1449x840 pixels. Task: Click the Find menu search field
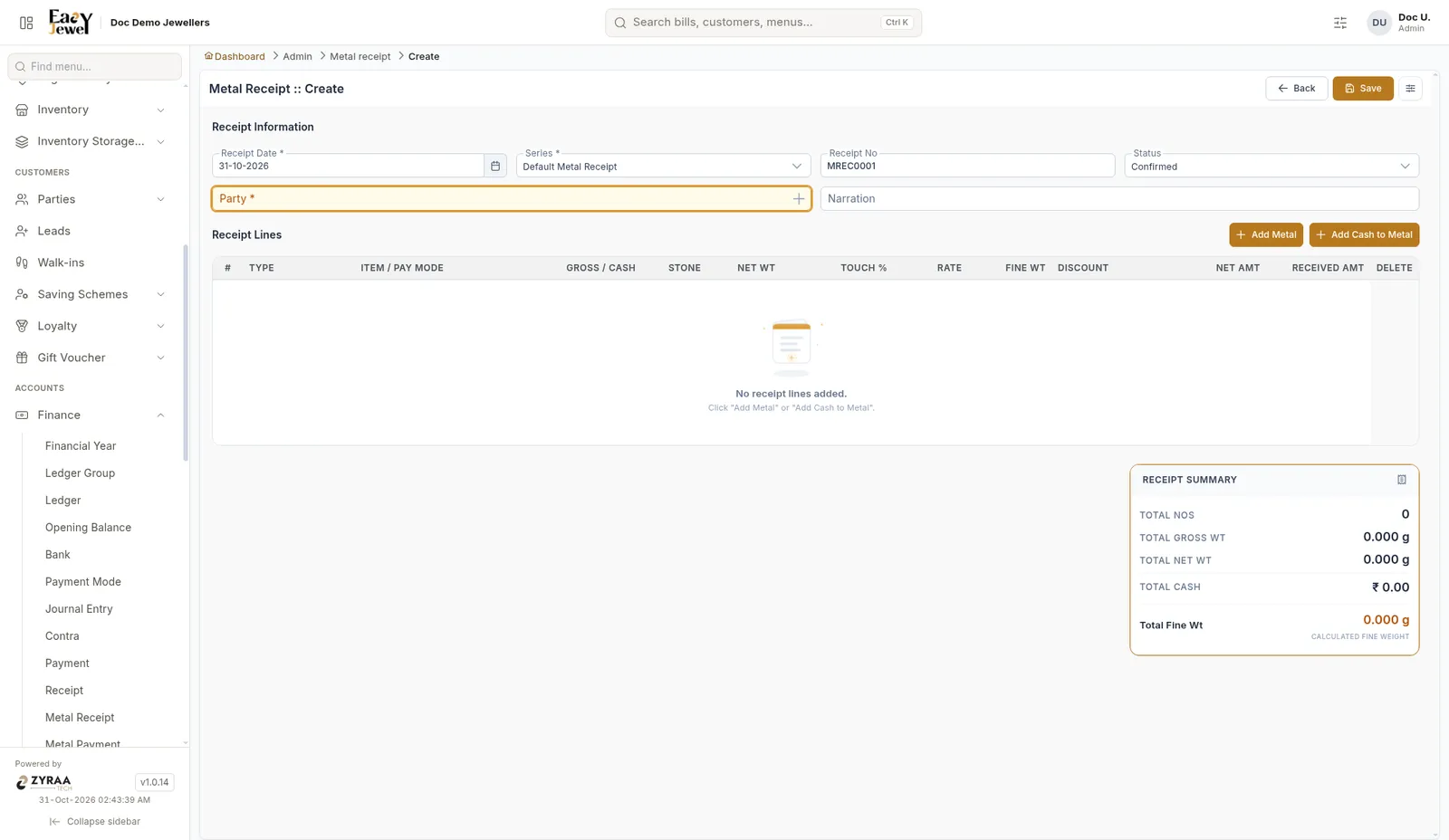[x=94, y=66]
